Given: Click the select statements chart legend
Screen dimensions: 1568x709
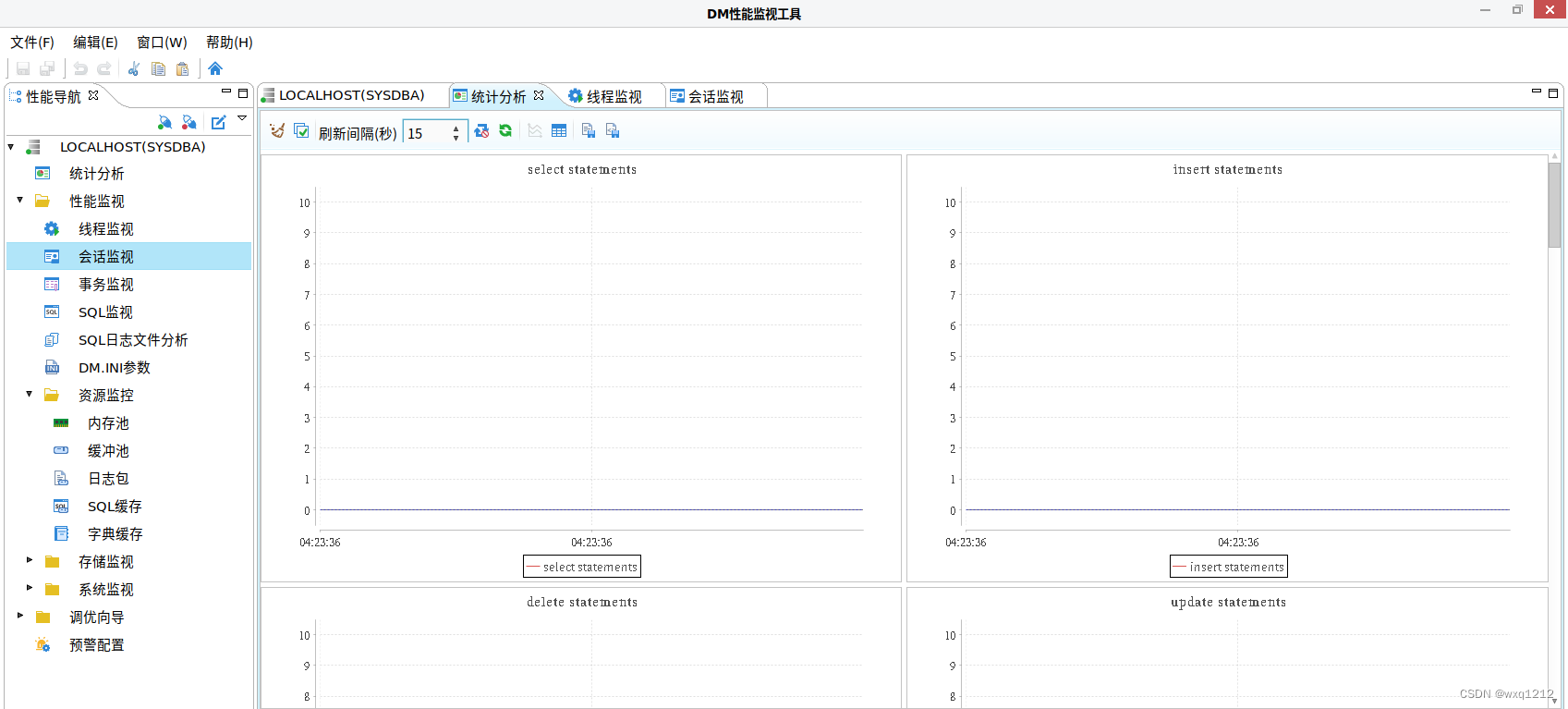Looking at the screenshot, I should tap(582, 567).
